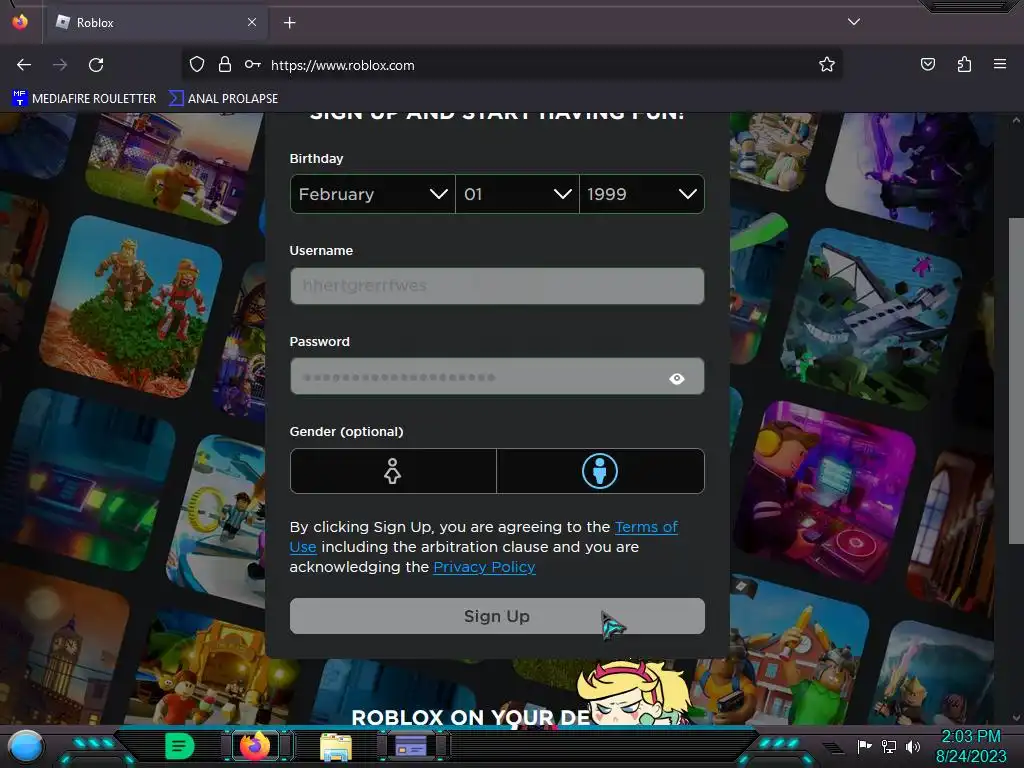The image size is (1024, 768).
Task: Open the MEDIAFIRE ROULETTER bookmark
Action: point(84,99)
